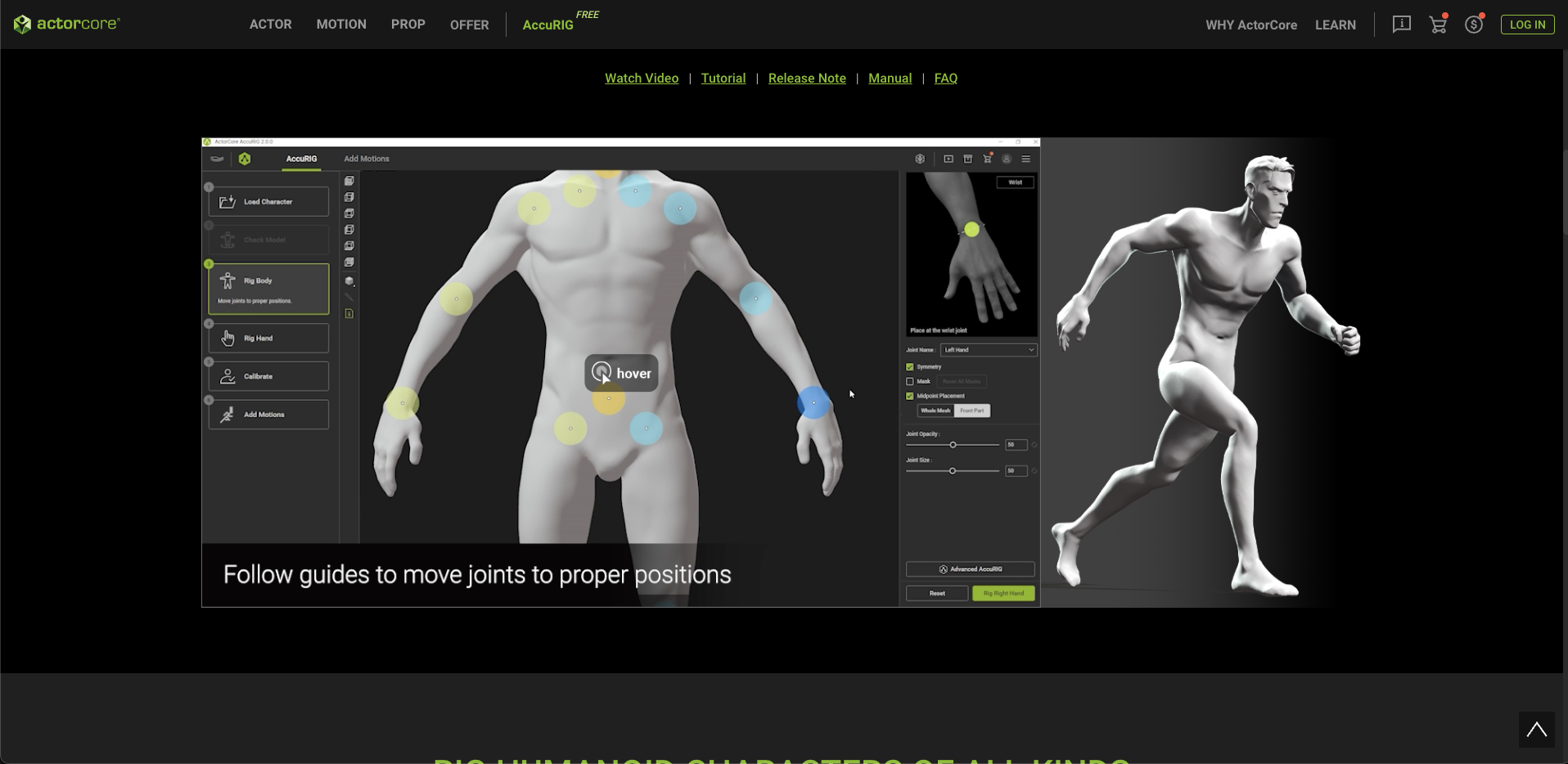Click the Load Character step icon
1568x764 pixels.
tap(228, 202)
